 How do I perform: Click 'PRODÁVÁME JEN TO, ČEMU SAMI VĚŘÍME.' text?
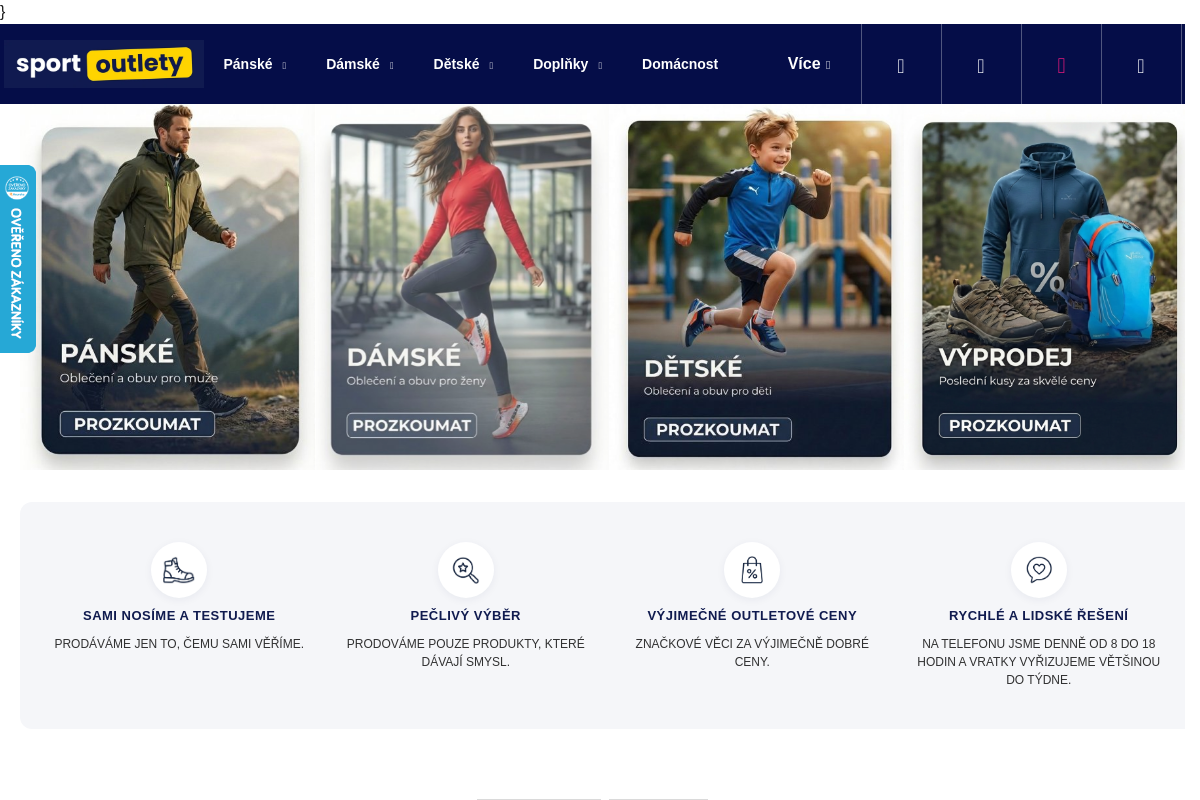click(179, 644)
